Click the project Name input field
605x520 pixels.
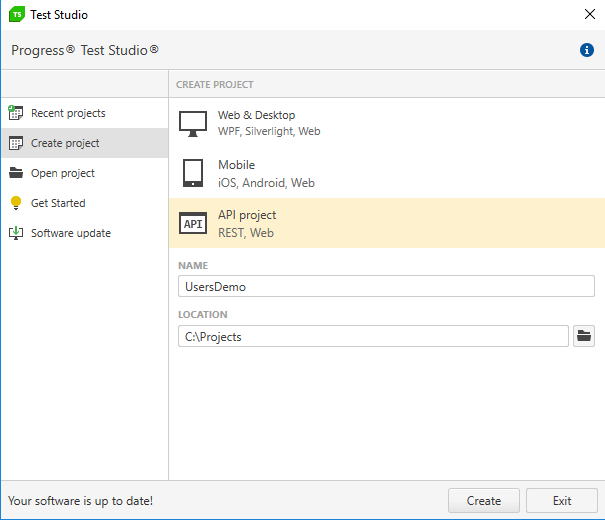[386, 286]
